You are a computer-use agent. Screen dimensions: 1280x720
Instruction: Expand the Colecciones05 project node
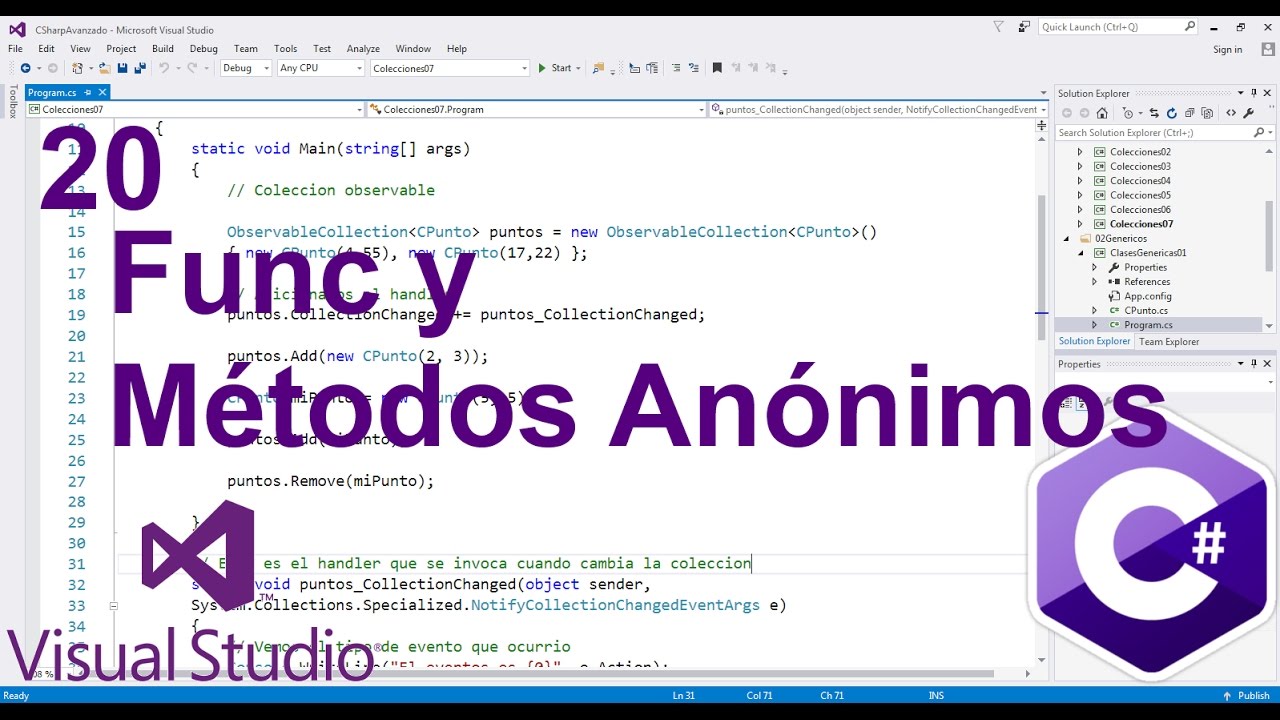[x=1079, y=195]
